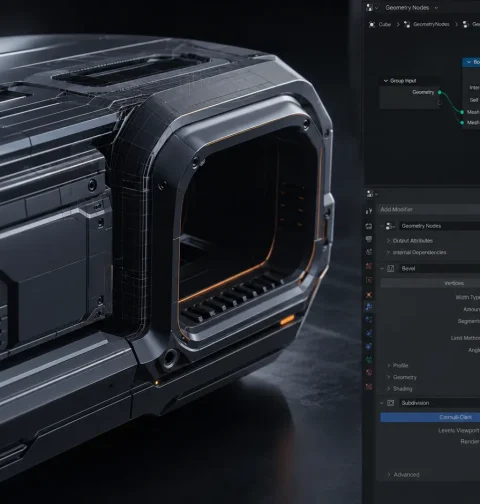
Task: Click the Subdivision modifier type icon
Action: 391,403
